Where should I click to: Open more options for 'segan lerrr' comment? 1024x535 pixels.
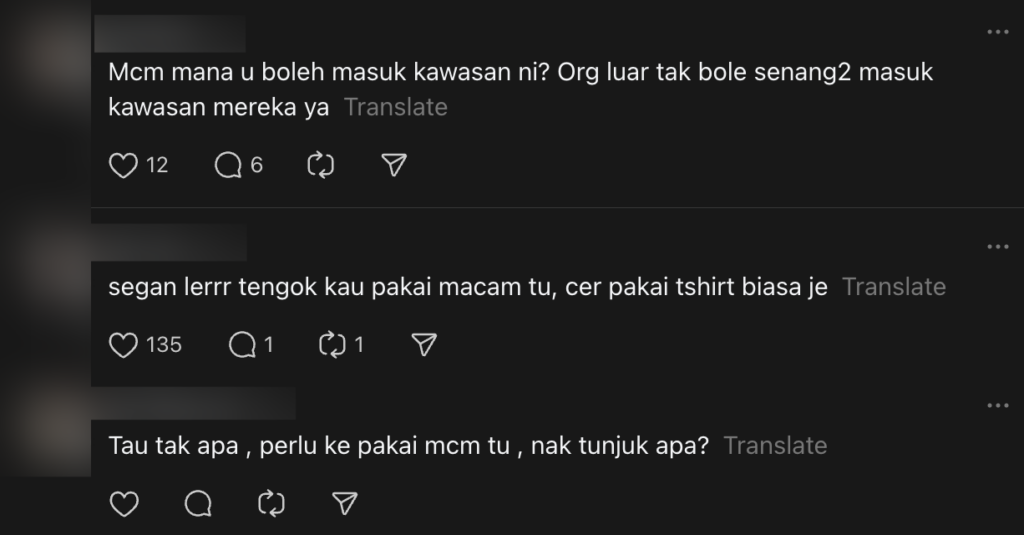(997, 247)
